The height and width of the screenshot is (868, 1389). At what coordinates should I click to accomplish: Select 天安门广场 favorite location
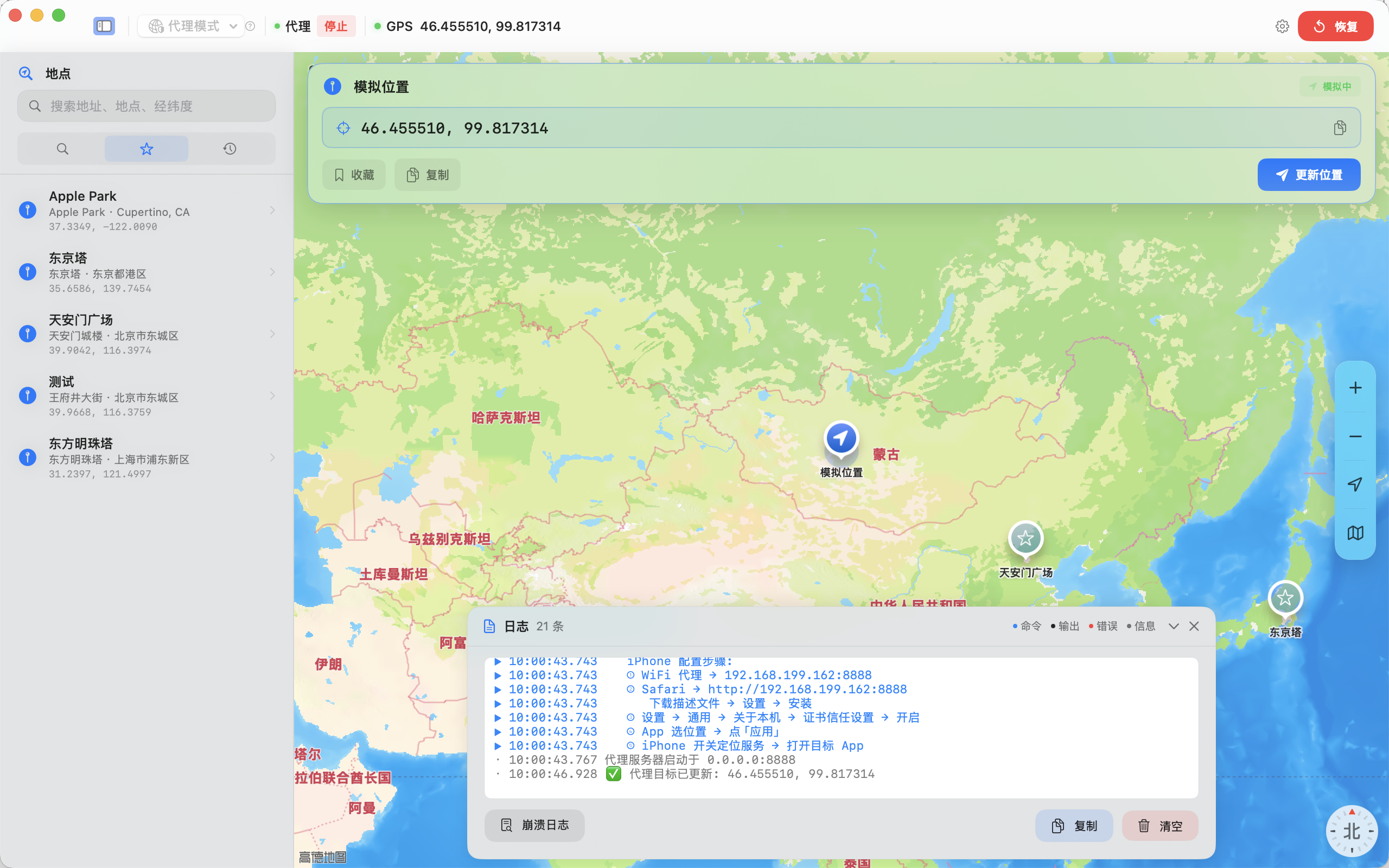point(146,334)
